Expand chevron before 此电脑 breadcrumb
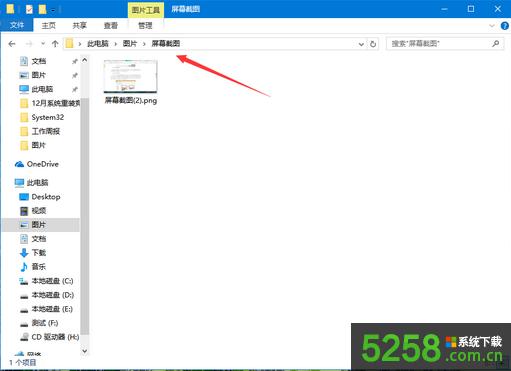Screen dimensions: 511x371 (80, 44)
